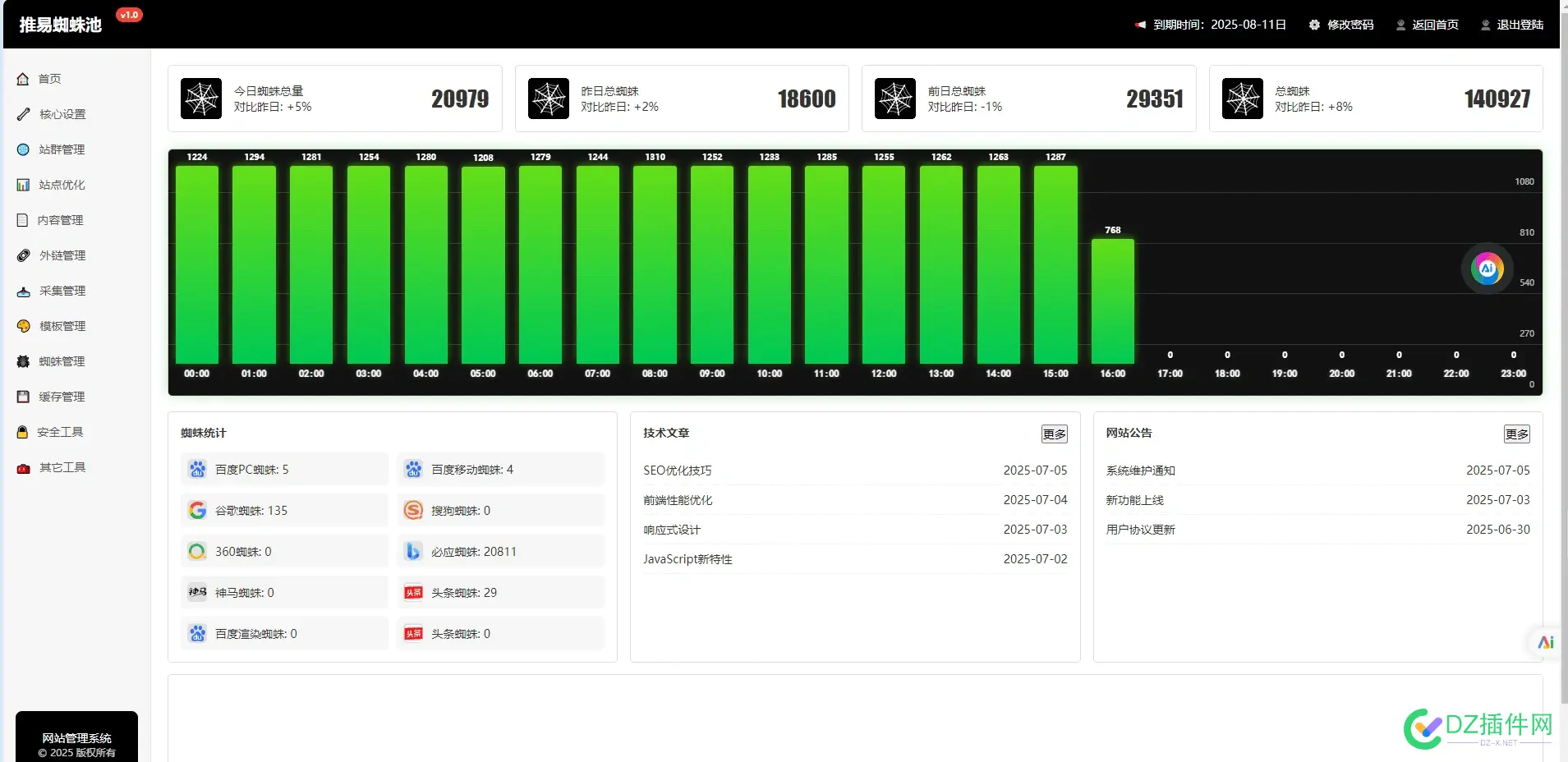Screen dimensions: 1568x762
Task: Click the 站群管理 globe icon
Action: (23, 149)
